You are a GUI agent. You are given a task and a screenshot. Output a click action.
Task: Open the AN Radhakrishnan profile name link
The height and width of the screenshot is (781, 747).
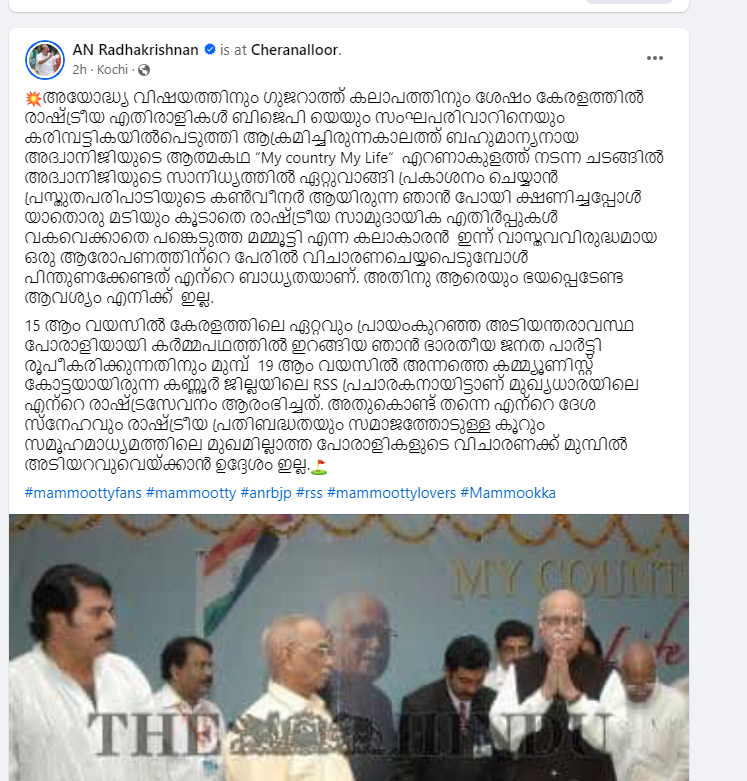point(135,50)
